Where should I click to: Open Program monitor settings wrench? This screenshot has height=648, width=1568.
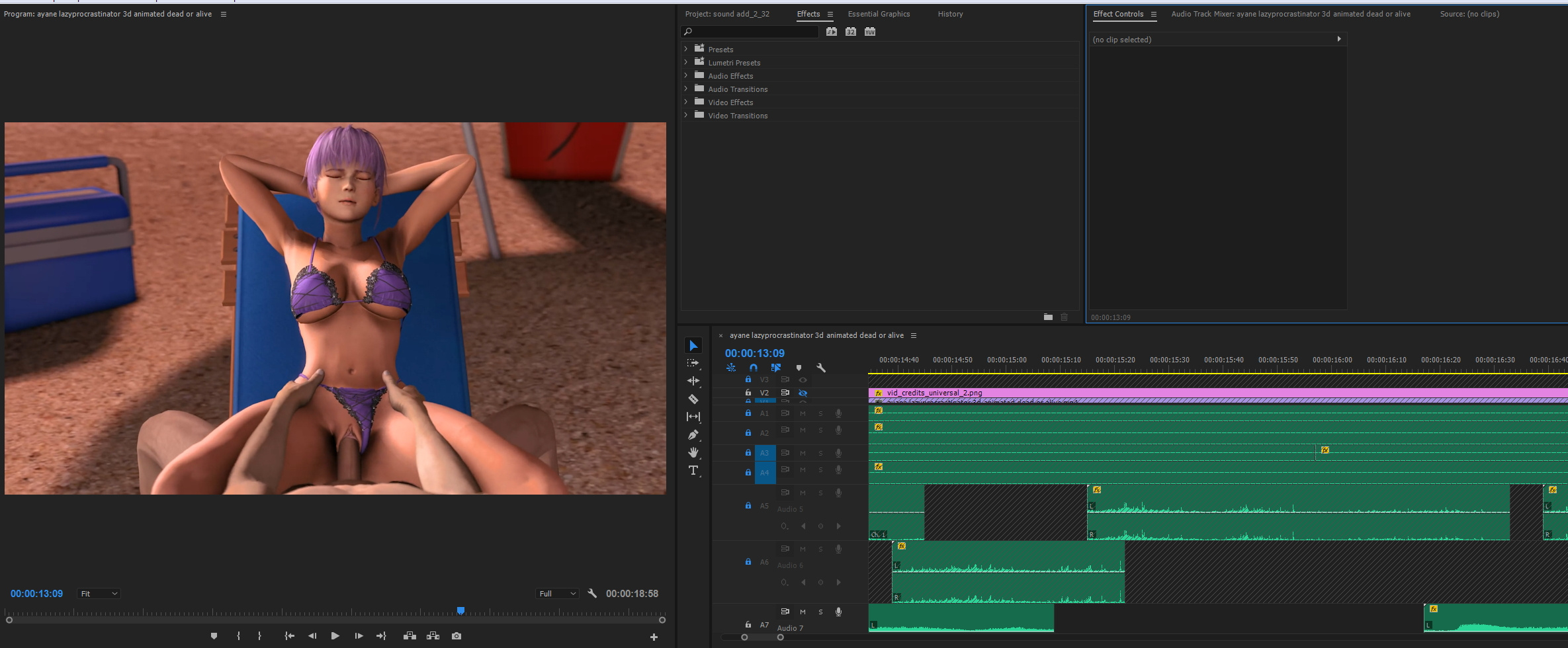(x=592, y=594)
